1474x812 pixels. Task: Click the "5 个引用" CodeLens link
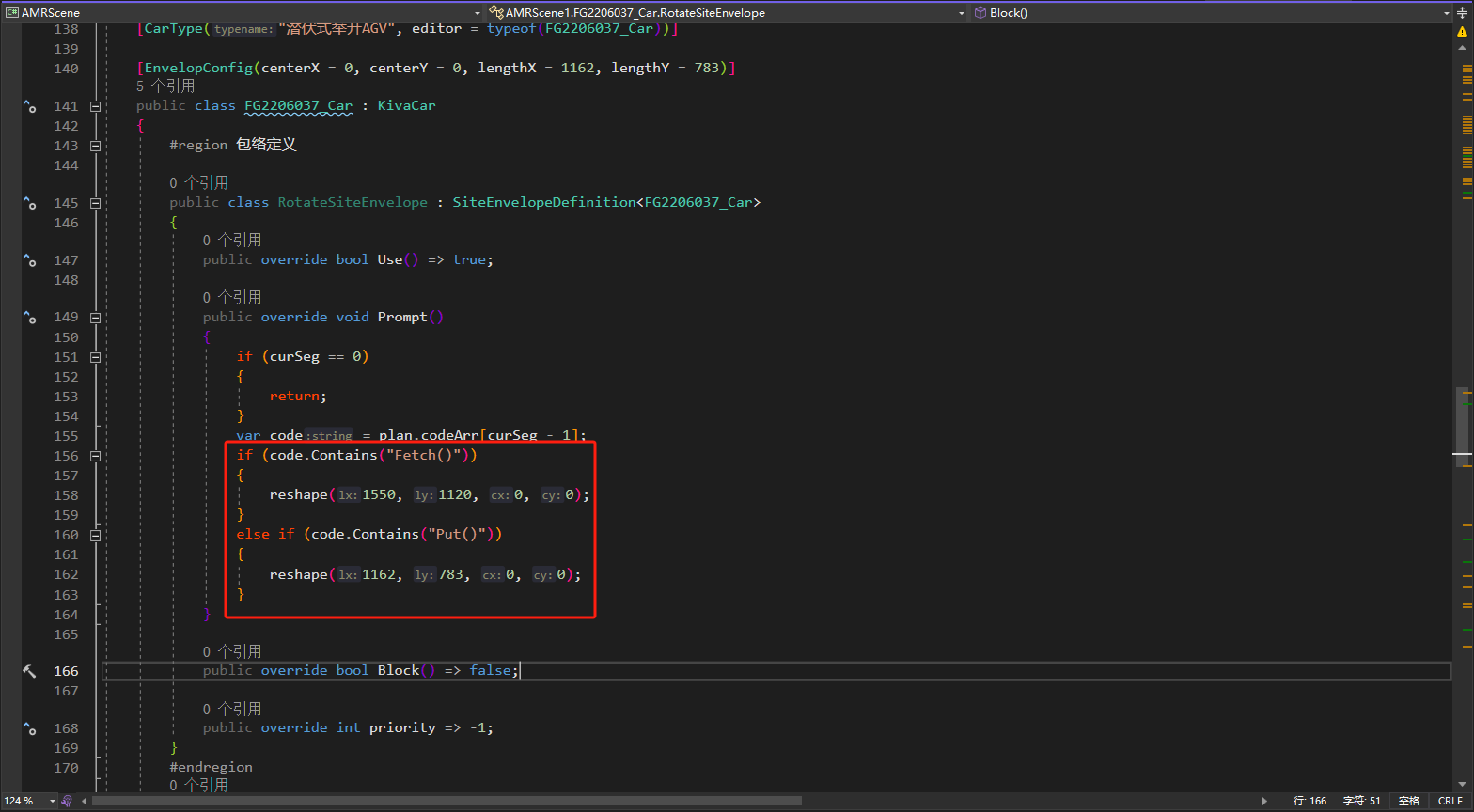[x=165, y=86]
